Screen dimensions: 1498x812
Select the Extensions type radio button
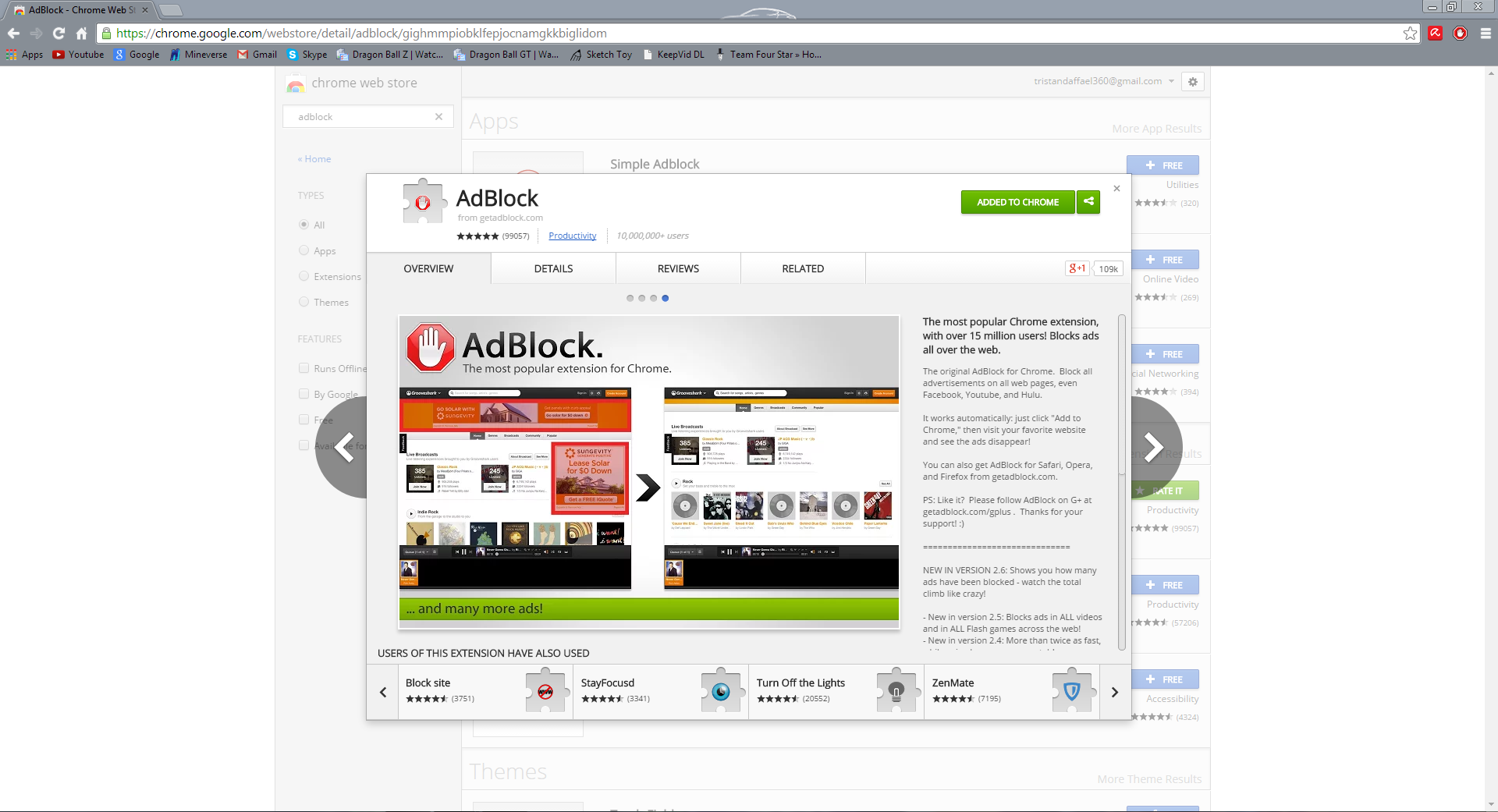(x=304, y=276)
